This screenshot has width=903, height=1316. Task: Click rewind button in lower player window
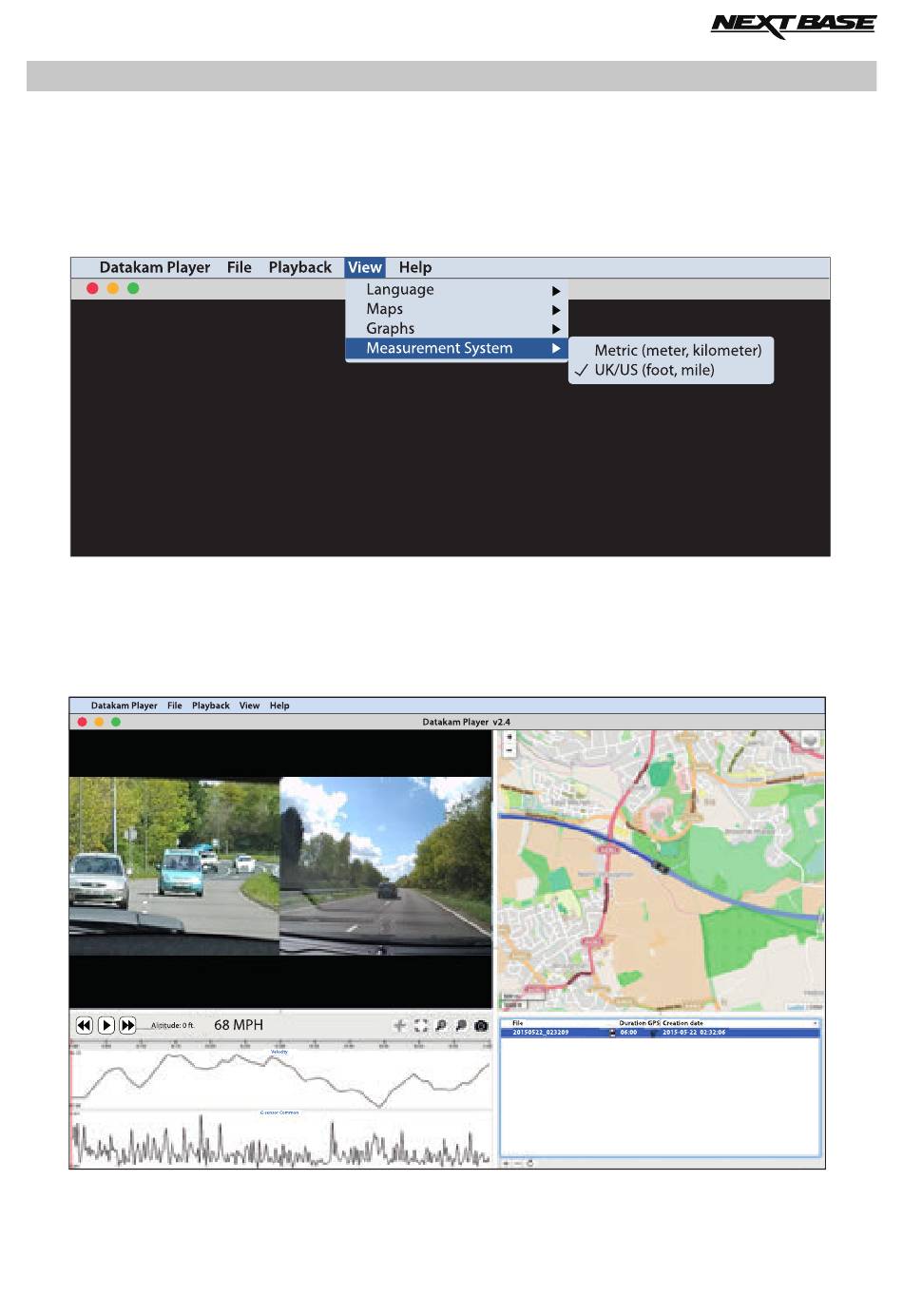click(x=84, y=1025)
